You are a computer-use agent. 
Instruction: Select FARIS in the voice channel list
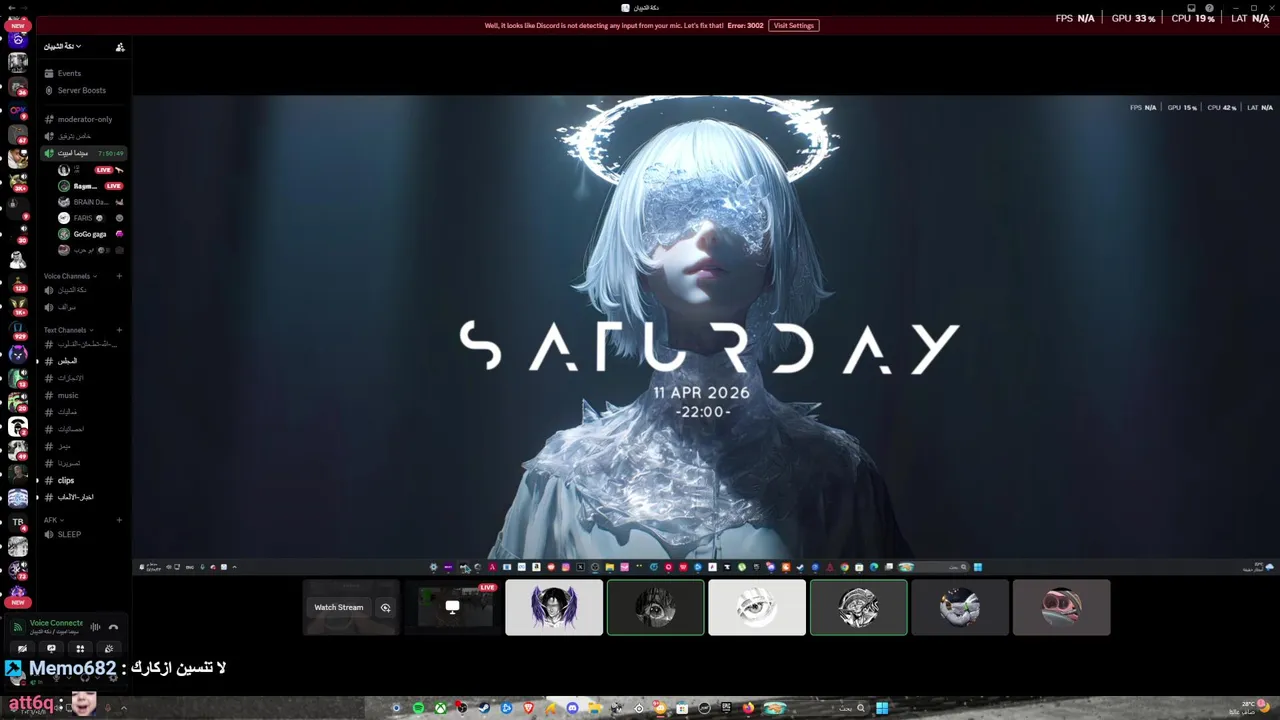[90, 218]
